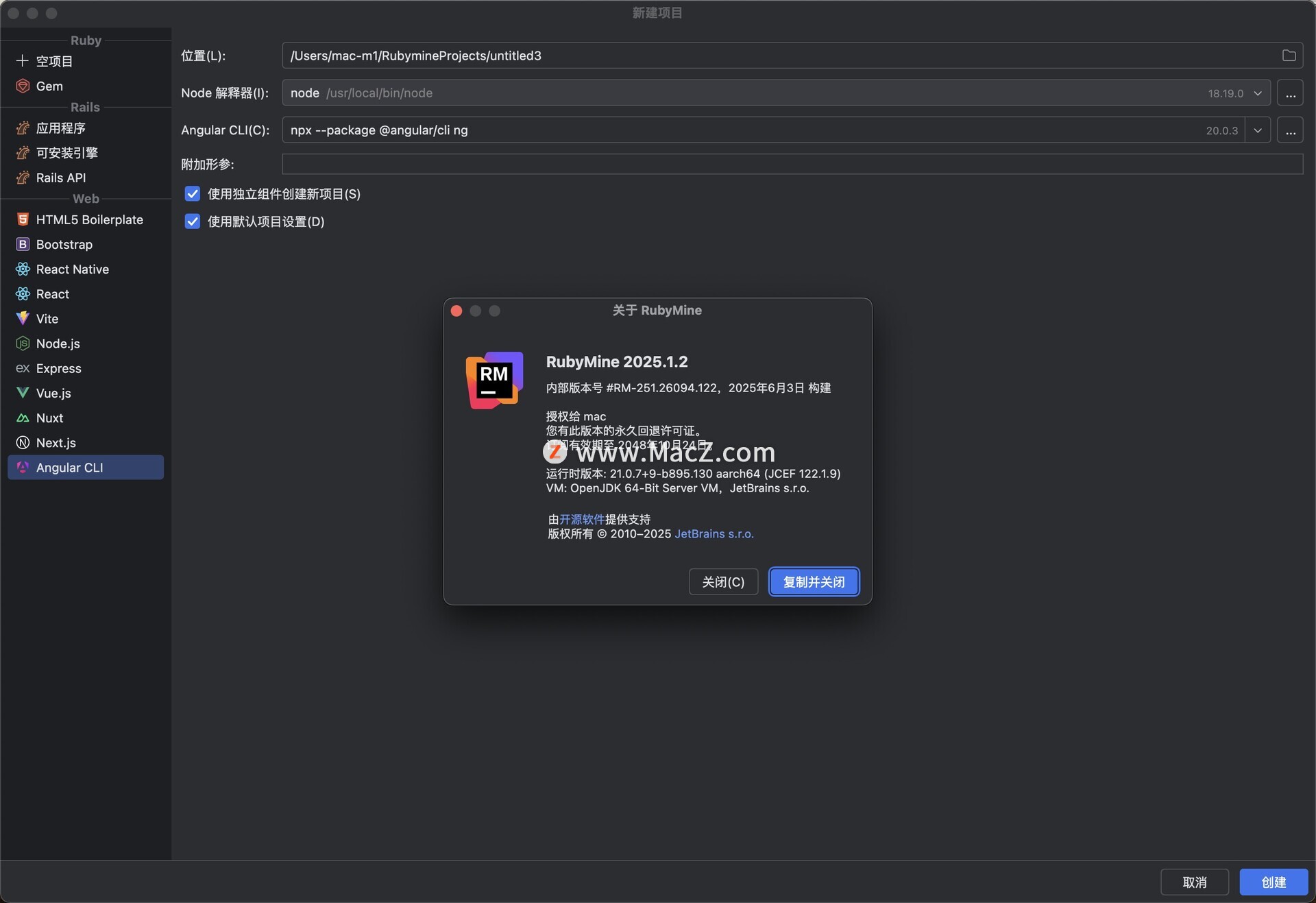Click the browse button next to Angular CLI
The height and width of the screenshot is (903, 1316).
1290,130
